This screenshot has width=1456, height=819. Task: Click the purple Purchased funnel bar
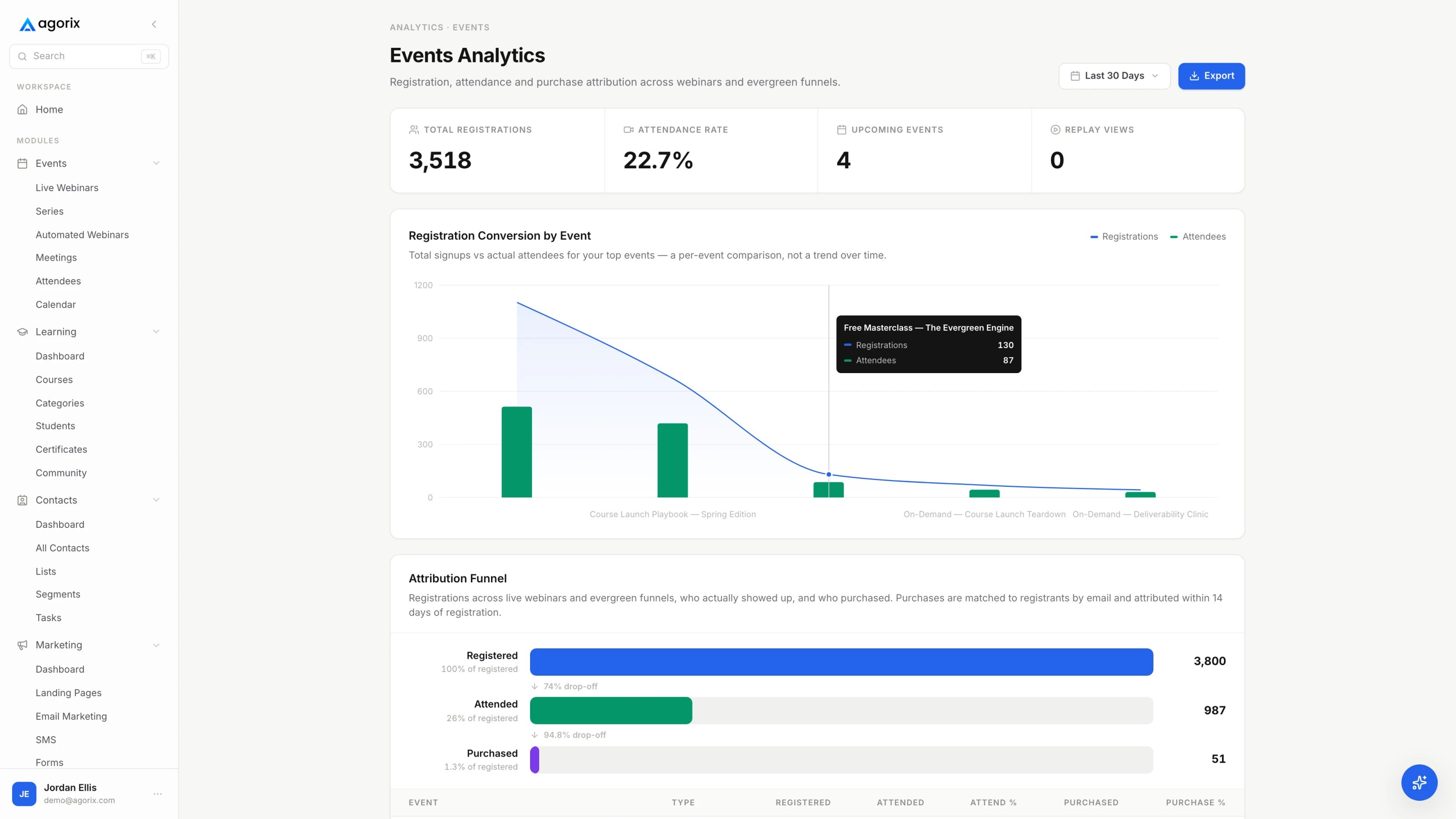click(534, 760)
